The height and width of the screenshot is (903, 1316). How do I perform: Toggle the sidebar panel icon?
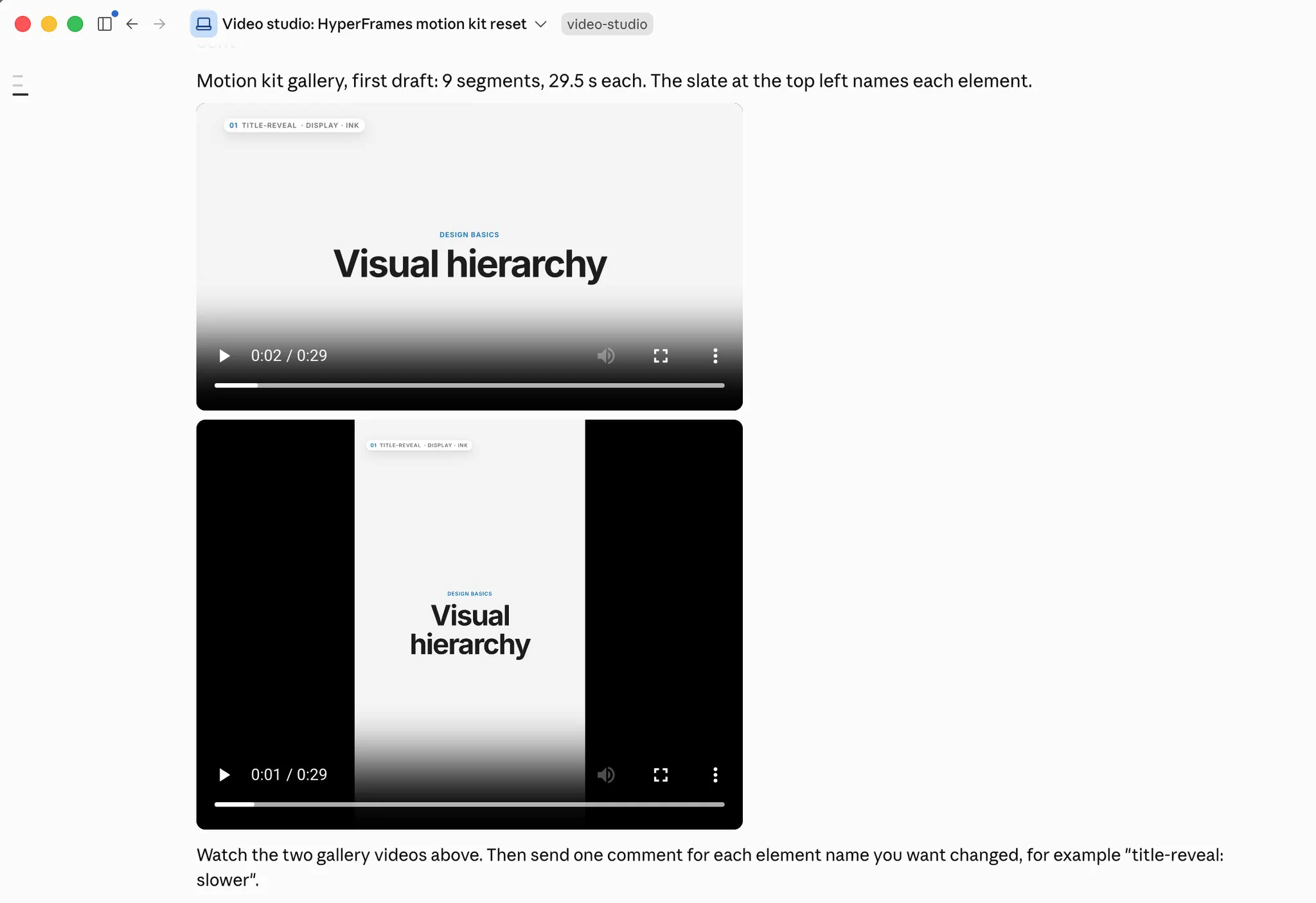[105, 24]
